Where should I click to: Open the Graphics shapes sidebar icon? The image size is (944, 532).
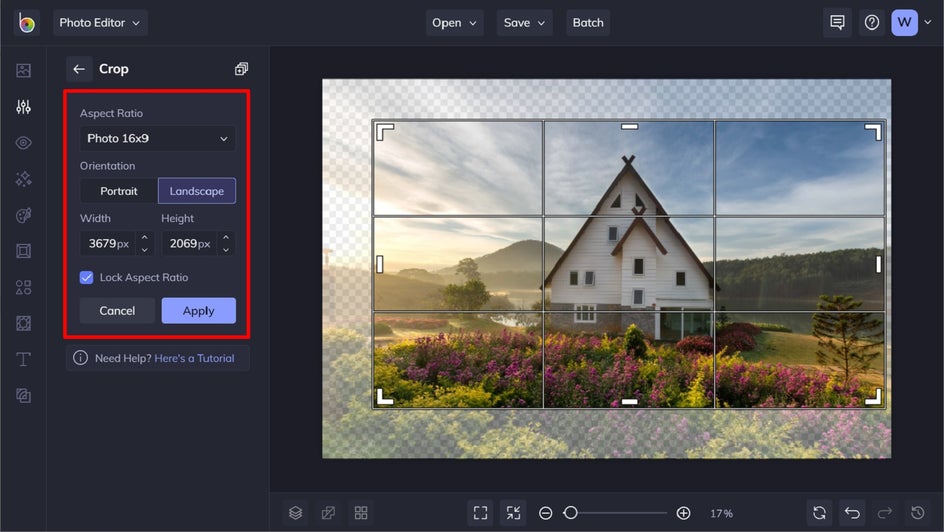(23, 287)
